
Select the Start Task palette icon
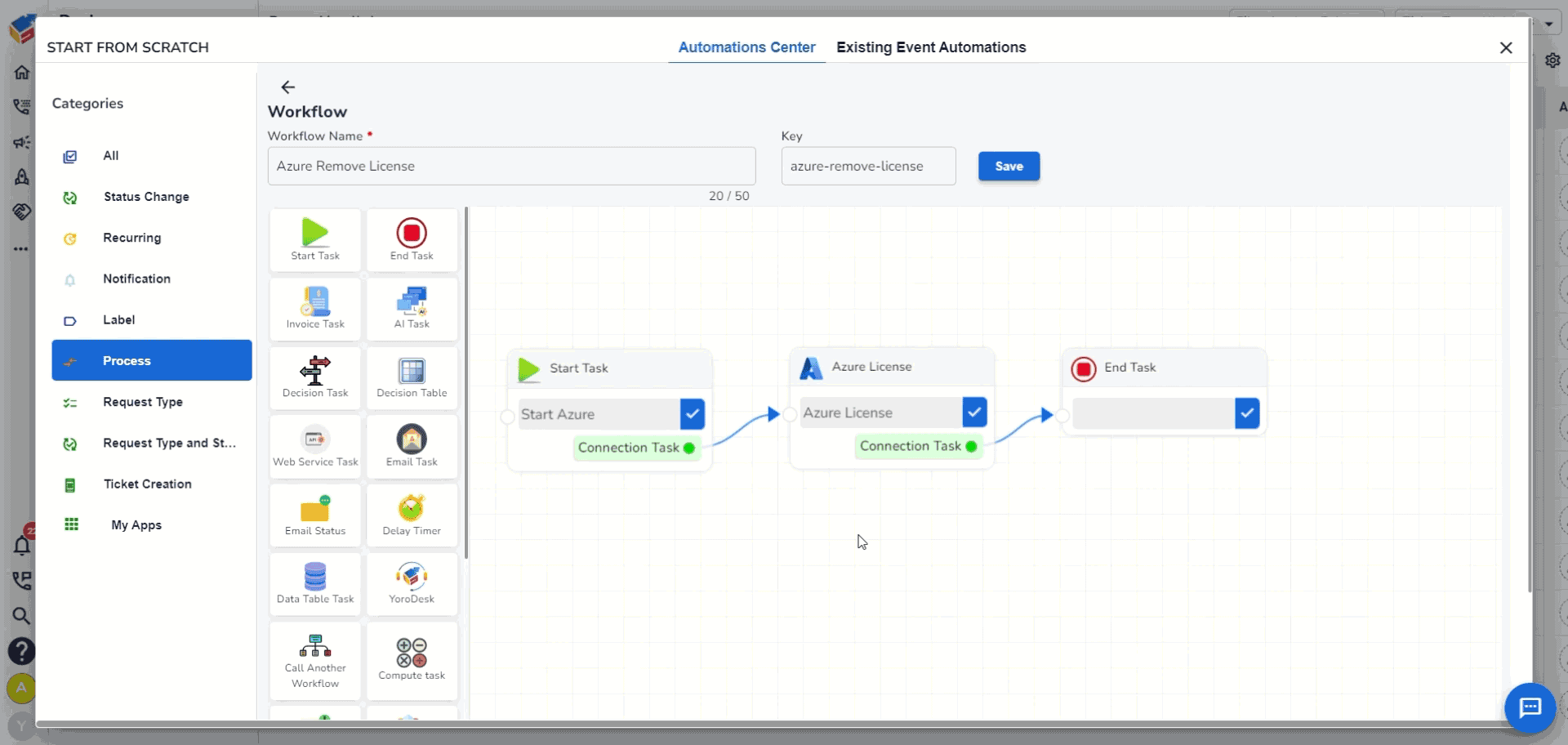tap(315, 239)
